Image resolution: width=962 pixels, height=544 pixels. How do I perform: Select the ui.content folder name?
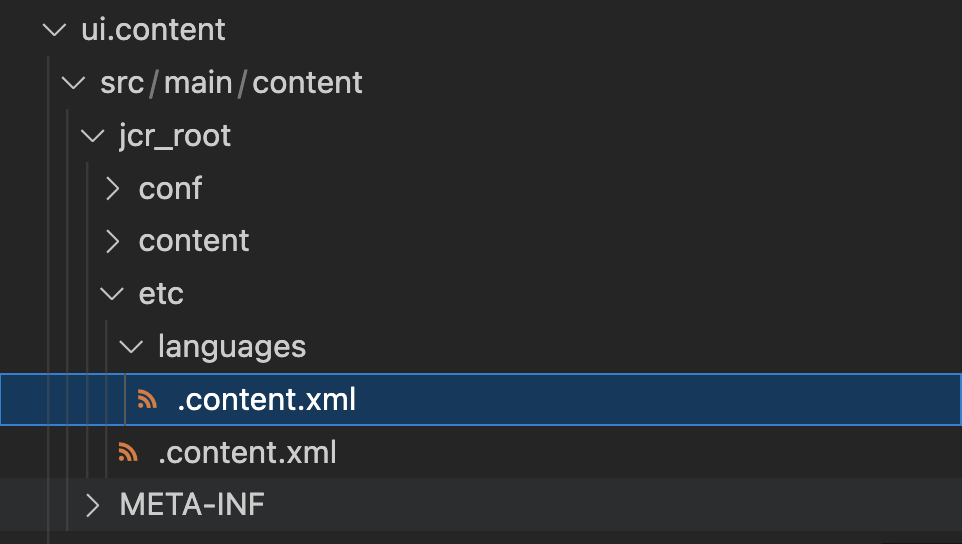153,30
